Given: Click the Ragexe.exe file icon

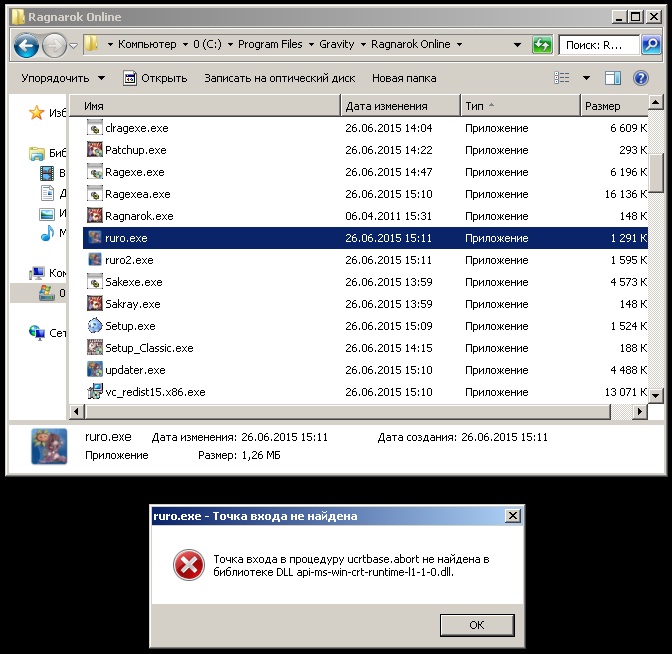Looking at the screenshot, I should pos(95,172).
